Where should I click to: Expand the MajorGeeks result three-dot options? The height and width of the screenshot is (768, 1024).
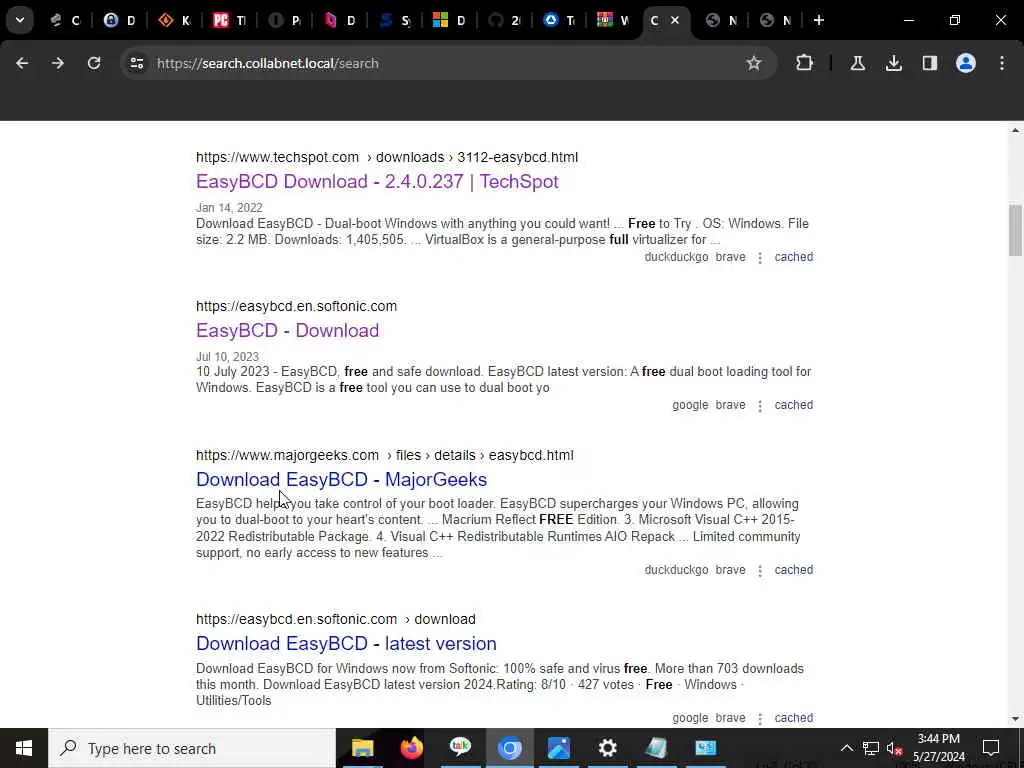pos(760,571)
